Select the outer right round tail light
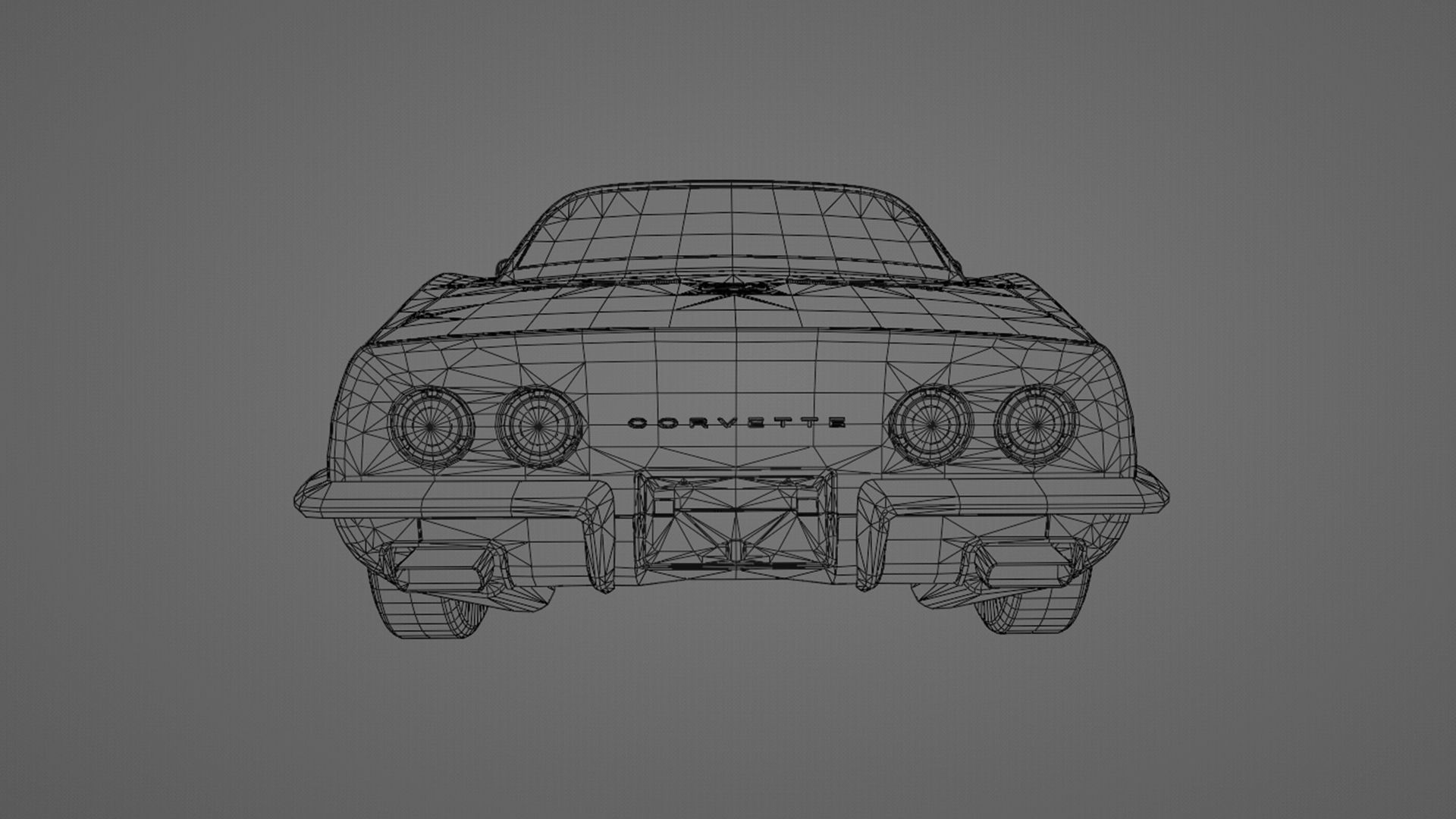The width and height of the screenshot is (1456, 819). coord(1036,425)
